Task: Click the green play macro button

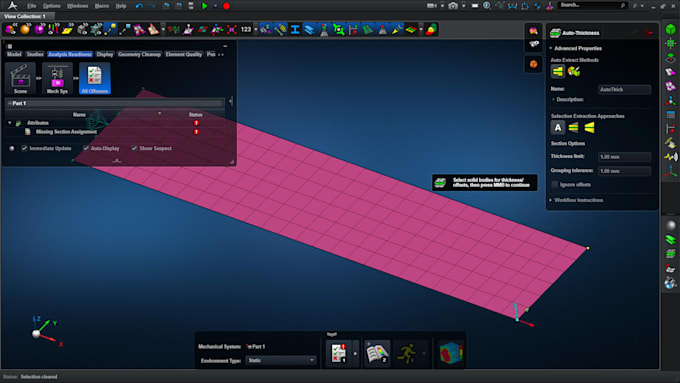Action: click(204, 6)
